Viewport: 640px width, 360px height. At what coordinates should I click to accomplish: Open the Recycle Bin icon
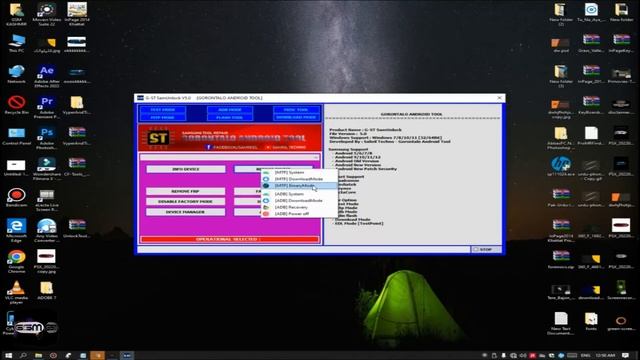pyautogui.click(x=16, y=105)
